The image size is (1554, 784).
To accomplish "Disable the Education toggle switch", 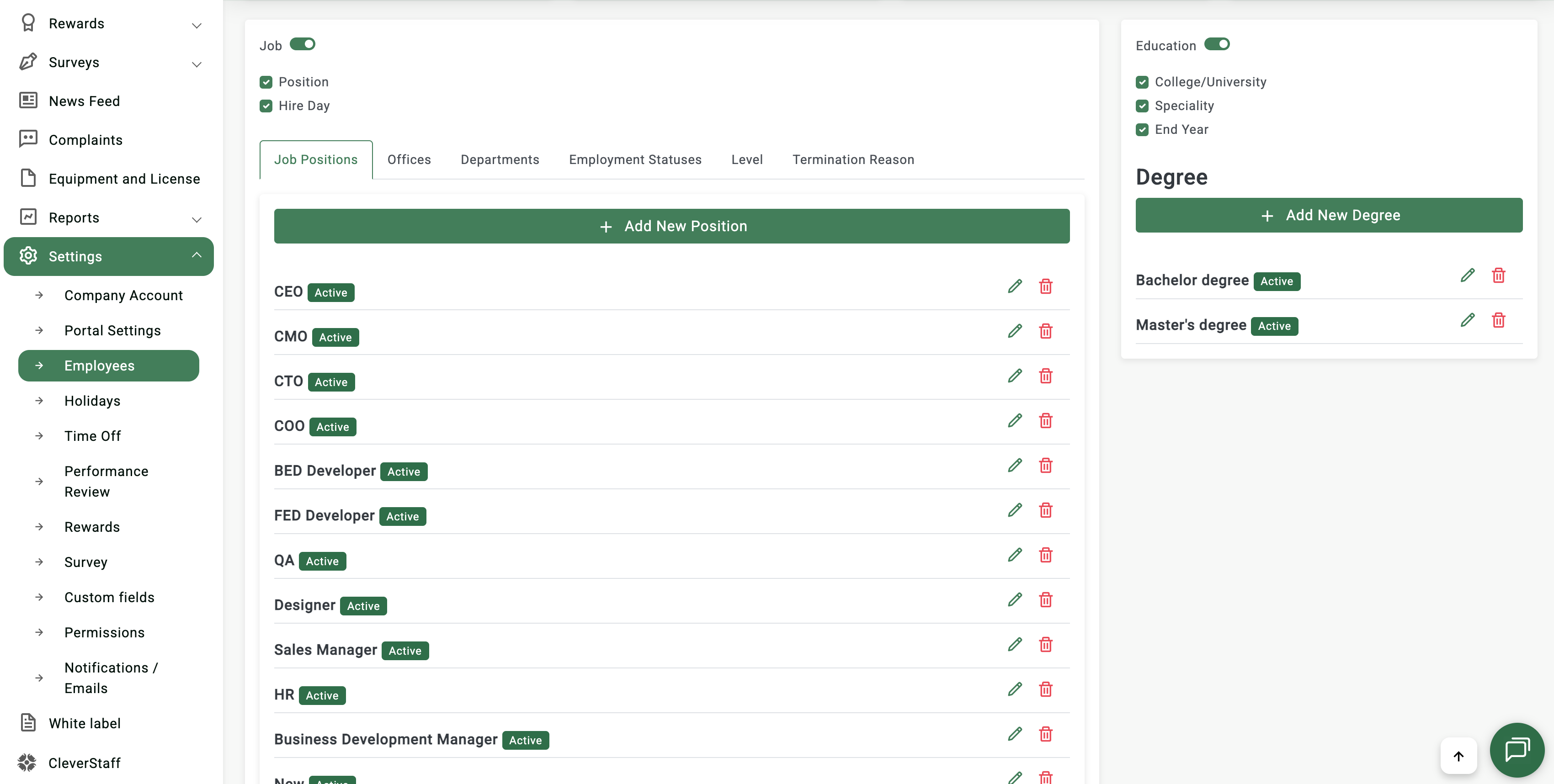I will tap(1217, 44).
